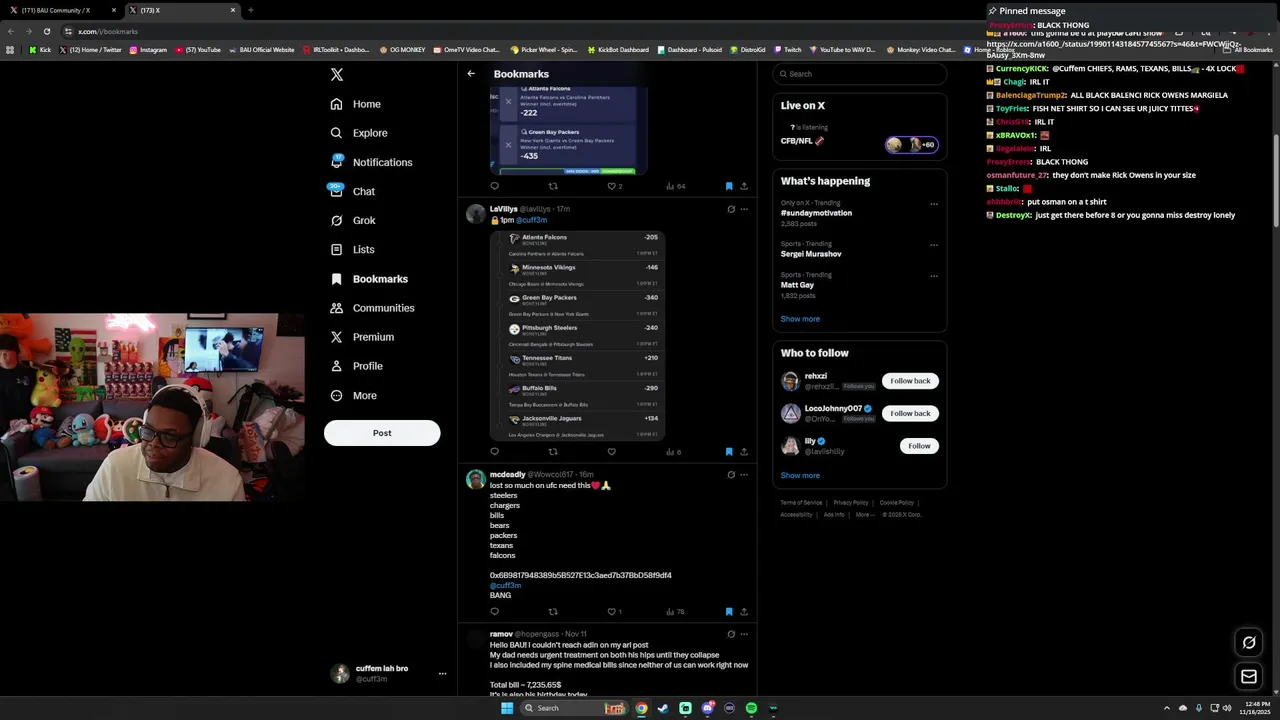This screenshot has height=720, width=1280.
Task: Open the @cuff3m mention in LaVillys post
Action: point(532,220)
